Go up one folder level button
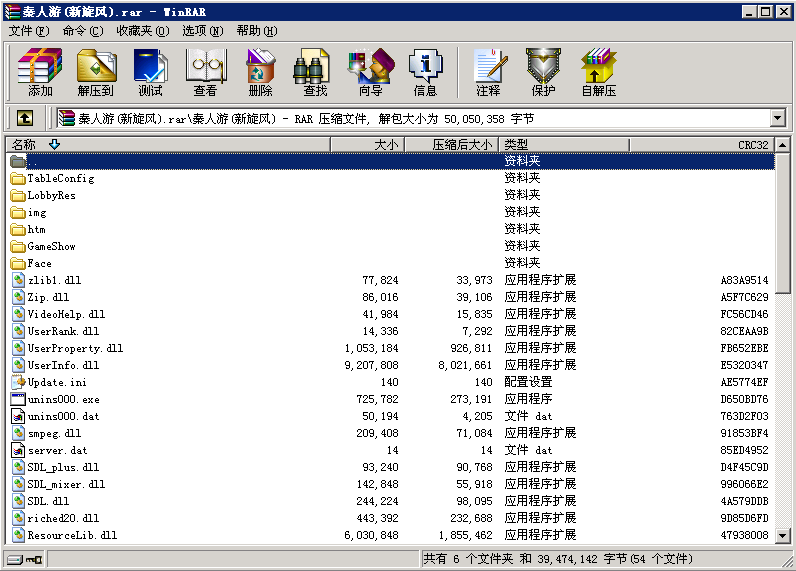Image resolution: width=796 pixels, height=571 pixels. [x=25, y=118]
